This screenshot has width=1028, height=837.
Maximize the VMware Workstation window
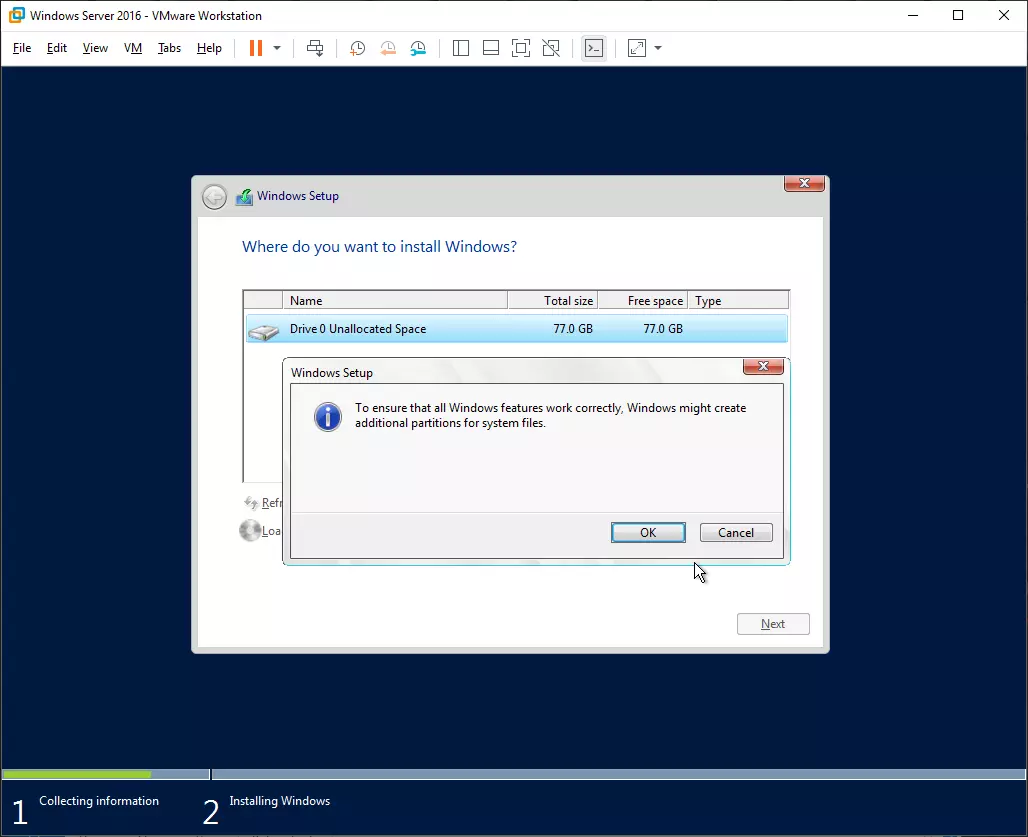pyautogui.click(x=958, y=15)
